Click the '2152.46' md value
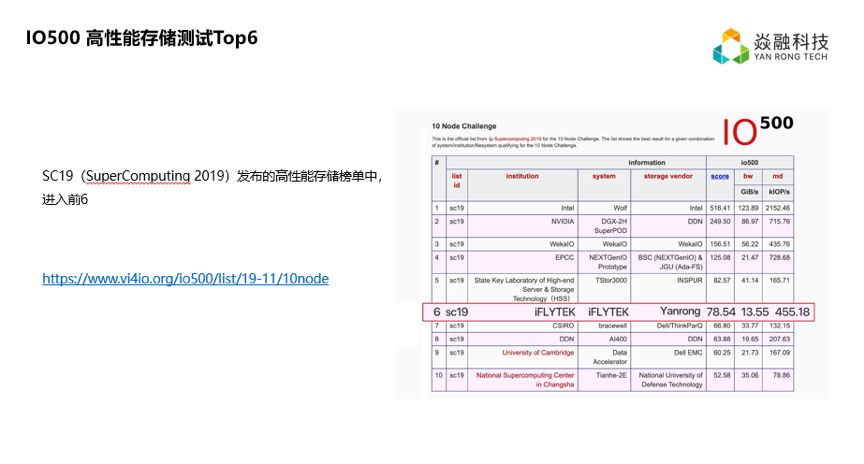This screenshot has height=464, width=864. (x=777, y=208)
